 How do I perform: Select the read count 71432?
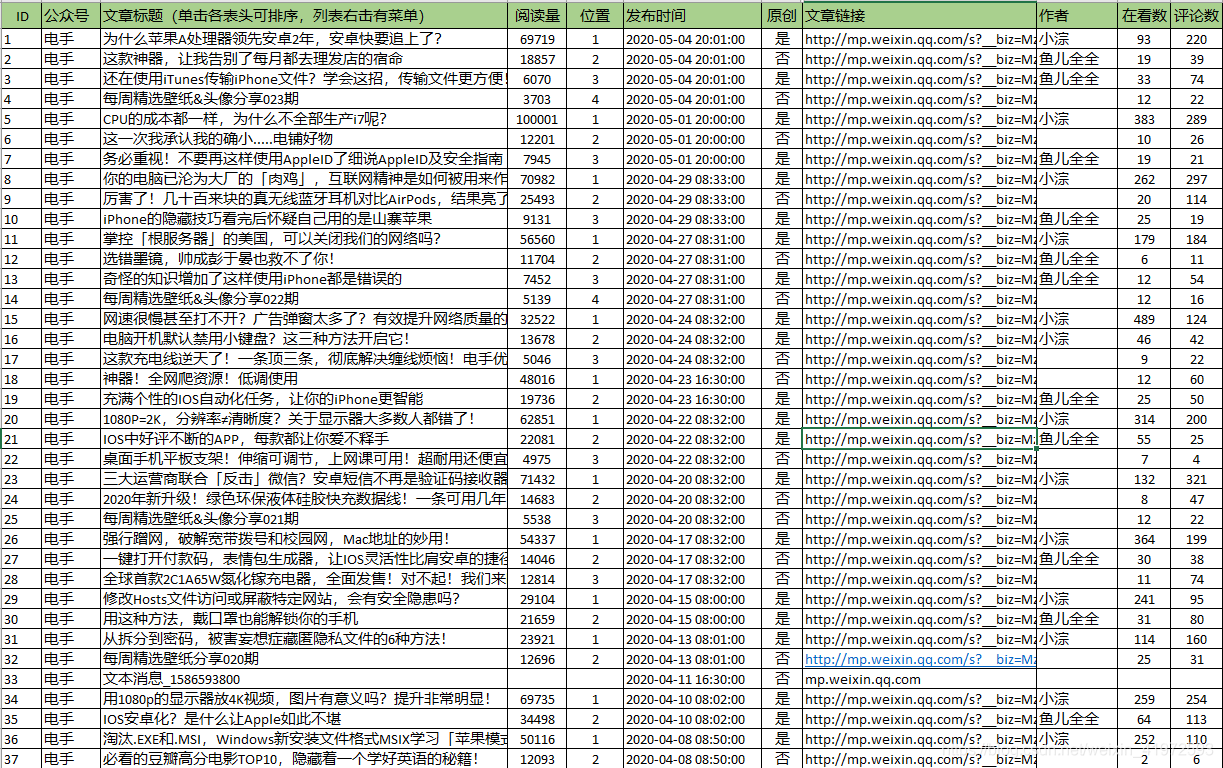538,479
